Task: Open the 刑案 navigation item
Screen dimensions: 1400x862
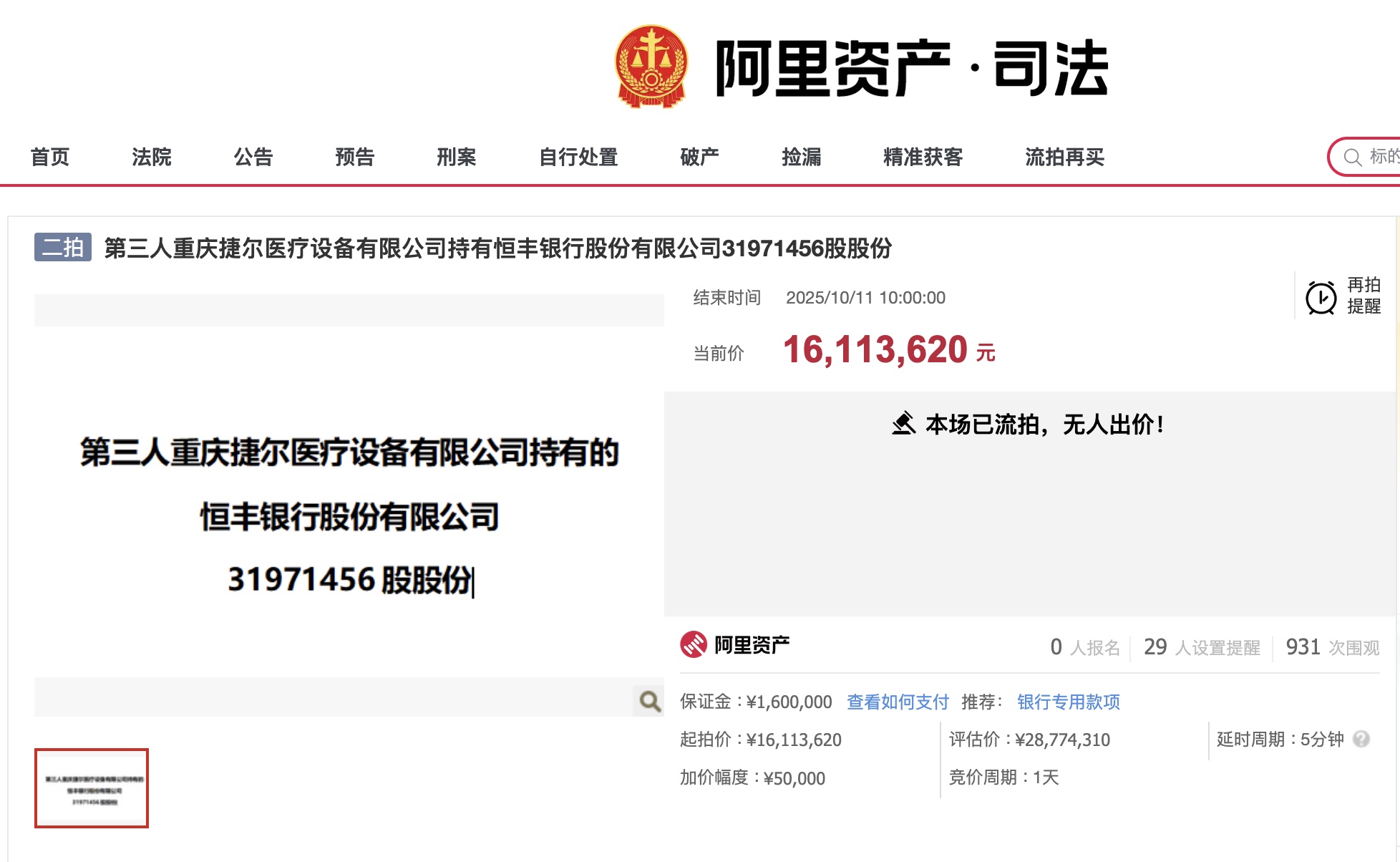Action: (456, 157)
